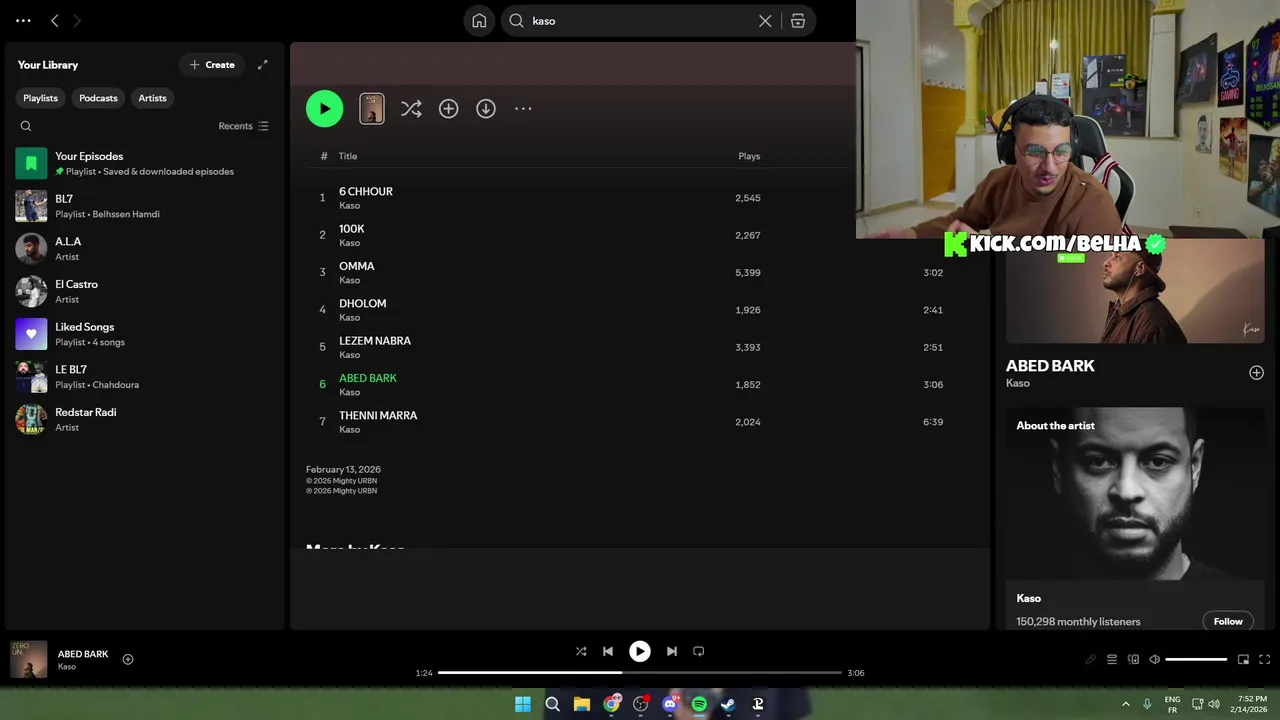Open the Browse icon beside search
The height and width of the screenshot is (720, 1280).
pos(798,21)
